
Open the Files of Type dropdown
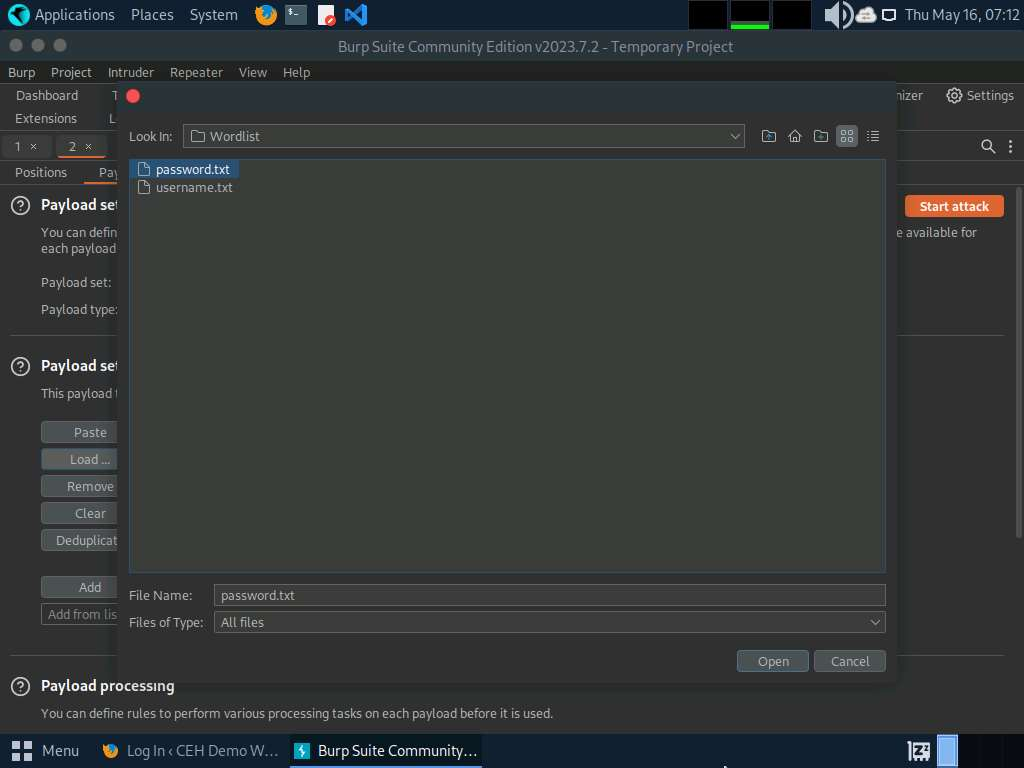click(875, 622)
